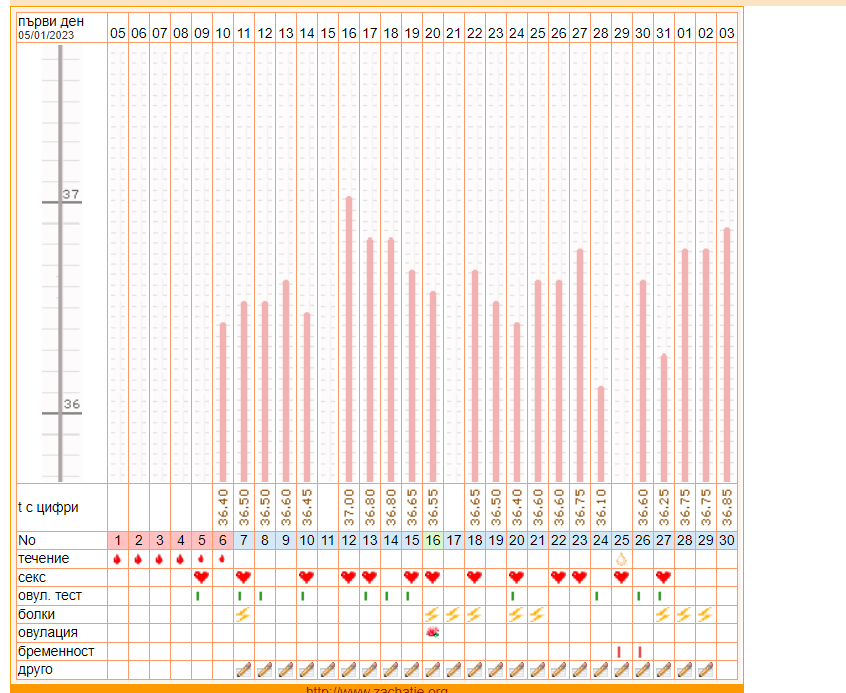846x693 pixels.
Task: Click the ovulation flower icon on day 16
Action: coord(432,632)
